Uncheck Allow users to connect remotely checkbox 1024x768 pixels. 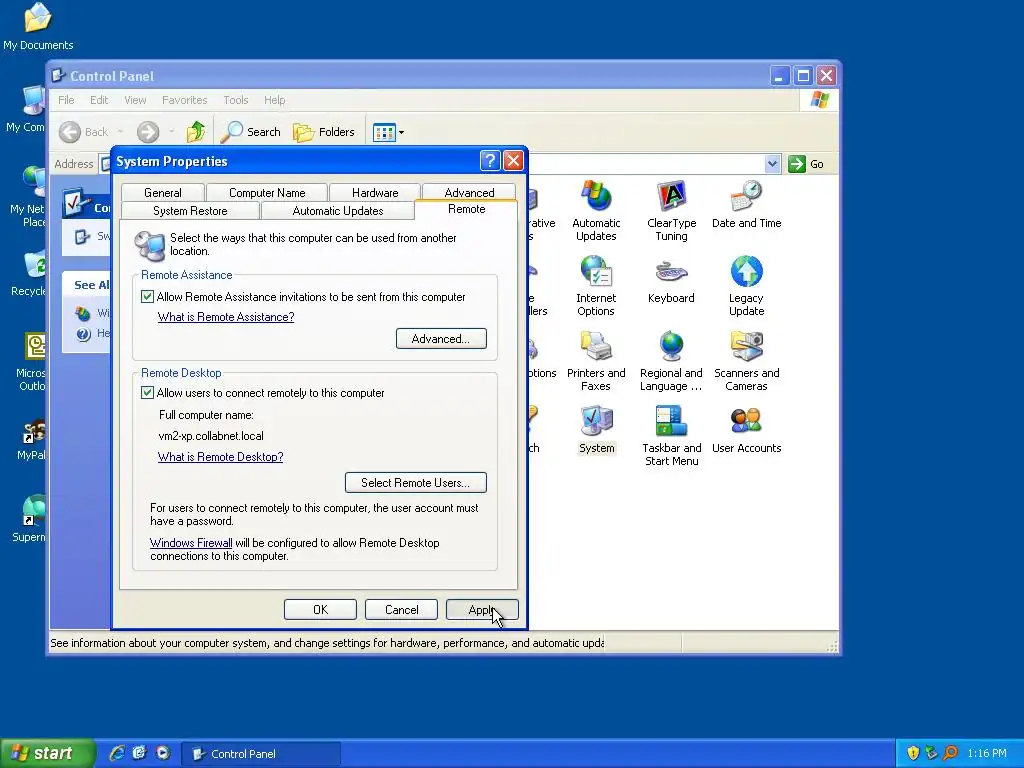(148, 392)
